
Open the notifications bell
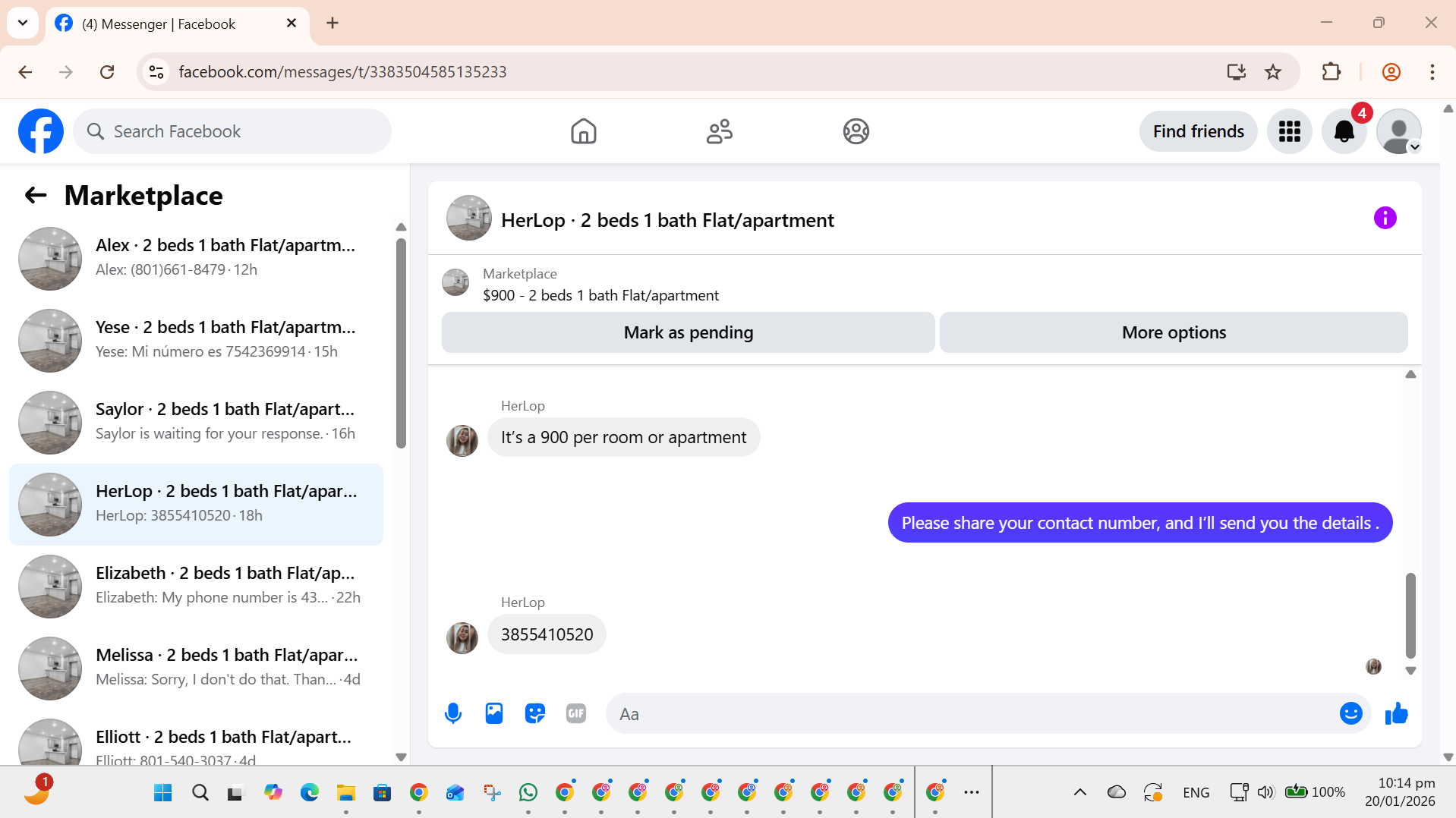[x=1344, y=131]
